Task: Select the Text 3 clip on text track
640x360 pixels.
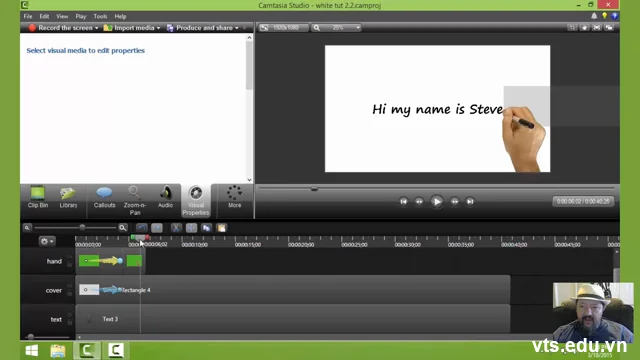Action: [x=293, y=319]
